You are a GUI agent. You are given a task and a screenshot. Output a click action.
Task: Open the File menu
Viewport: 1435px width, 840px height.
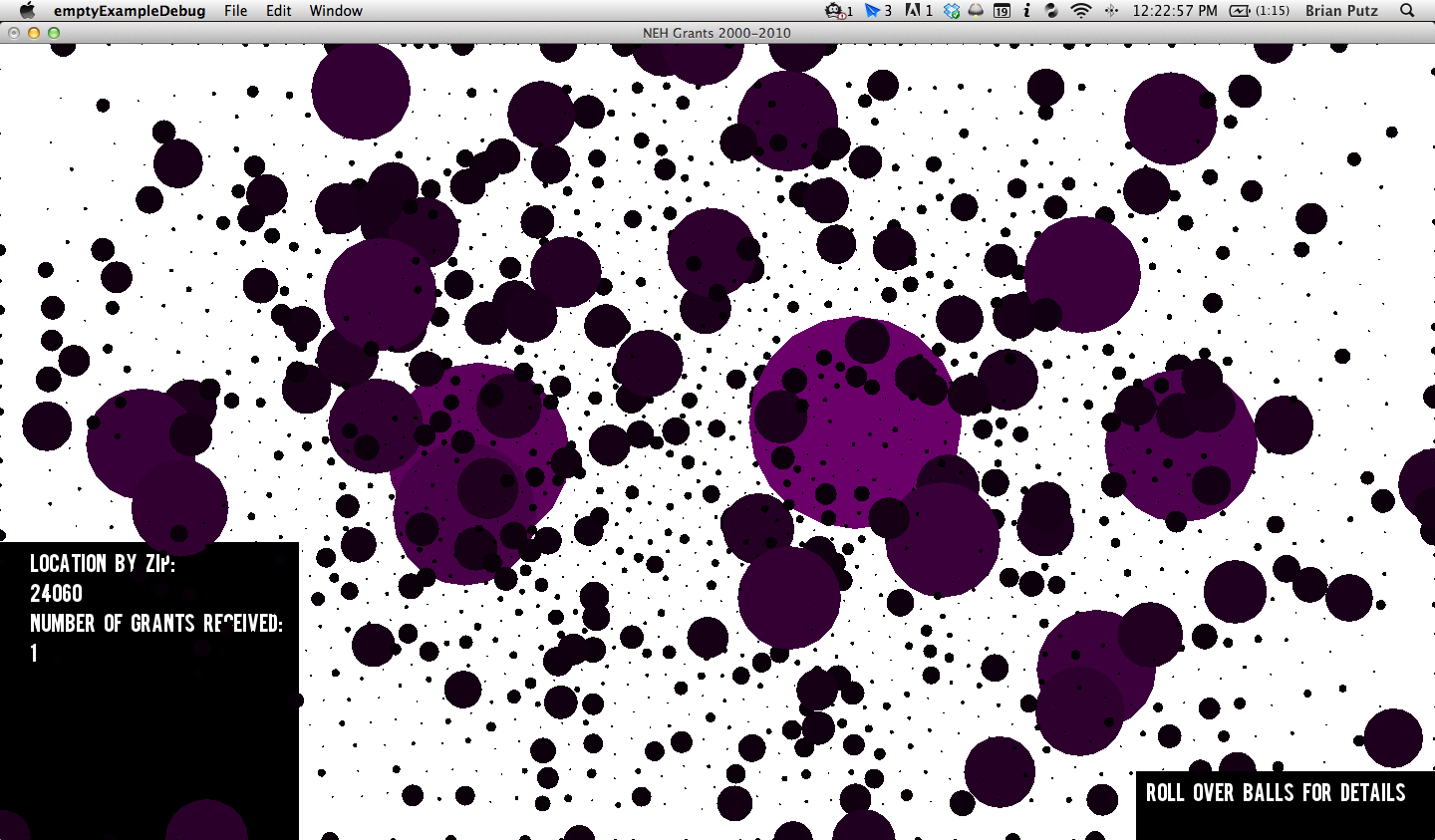point(236,11)
